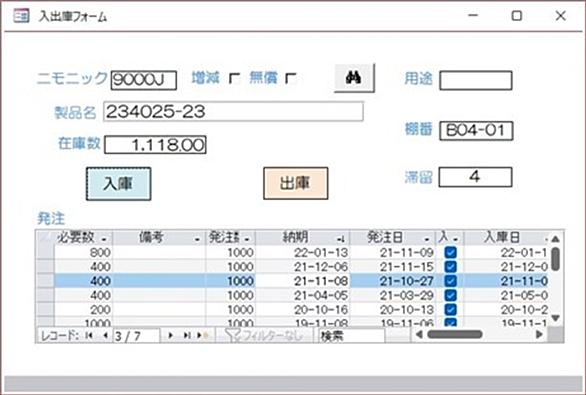The height and width of the screenshot is (395, 586).
Task: Toggle 入 checkbox in 20-10-16 row
Action: (451, 309)
